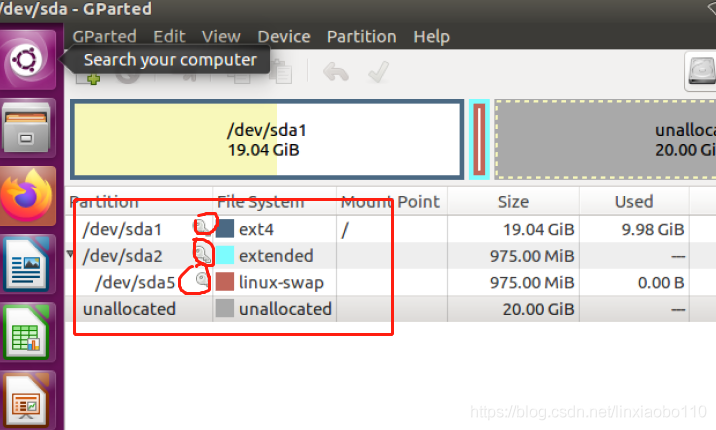Sort by the Size column header
The height and width of the screenshot is (430, 716).
513,201
